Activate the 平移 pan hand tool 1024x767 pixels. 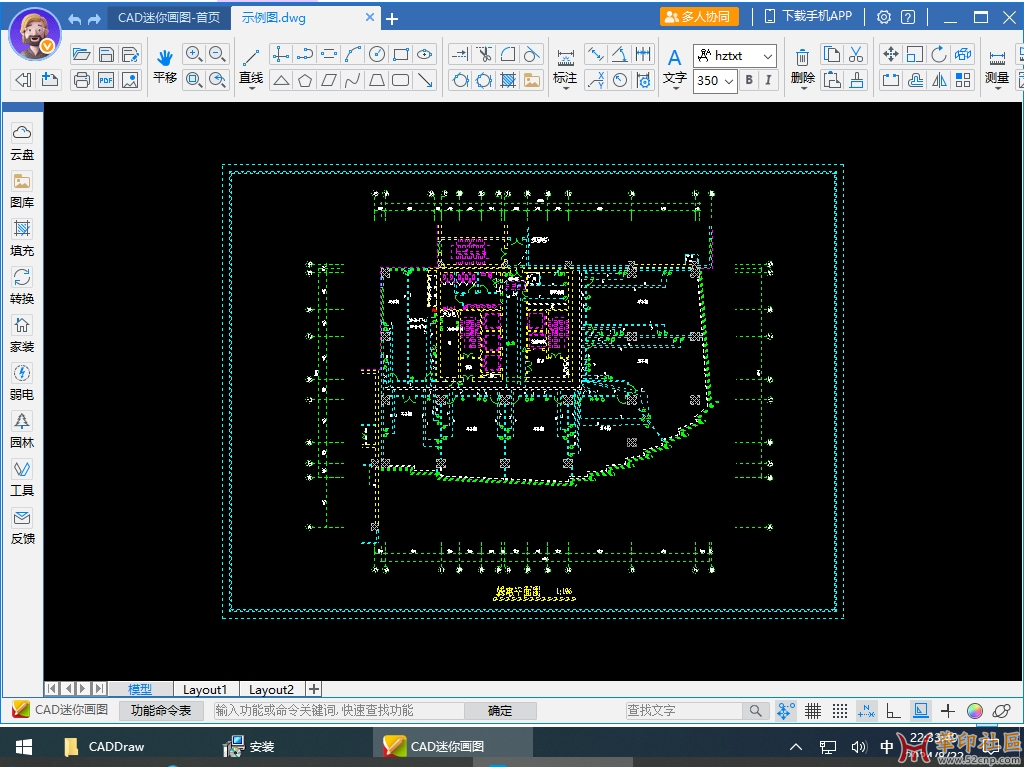coord(165,66)
